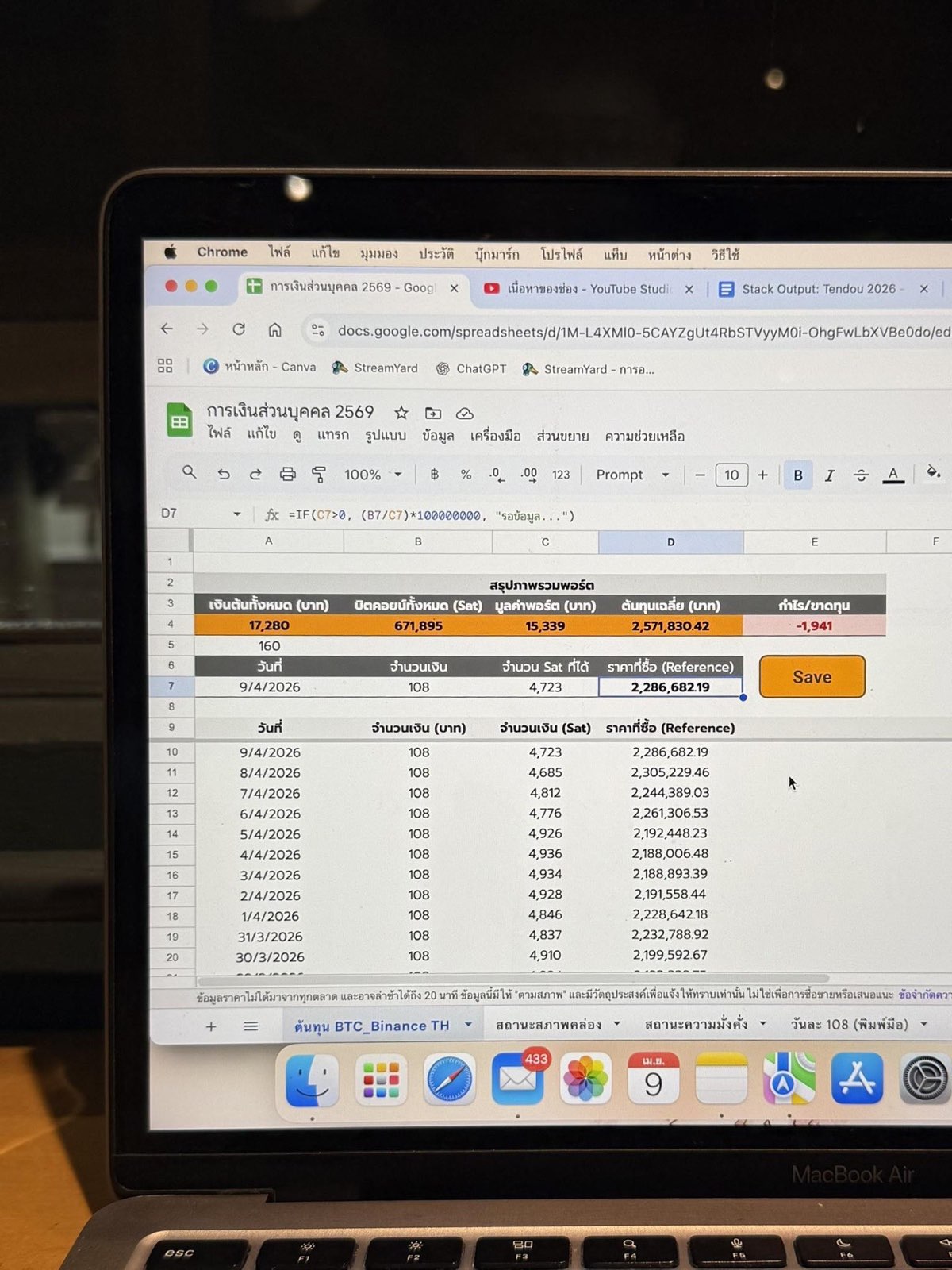The height and width of the screenshot is (1270, 952).
Task: Go forward in Chrome
Action: tap(202, 329)
